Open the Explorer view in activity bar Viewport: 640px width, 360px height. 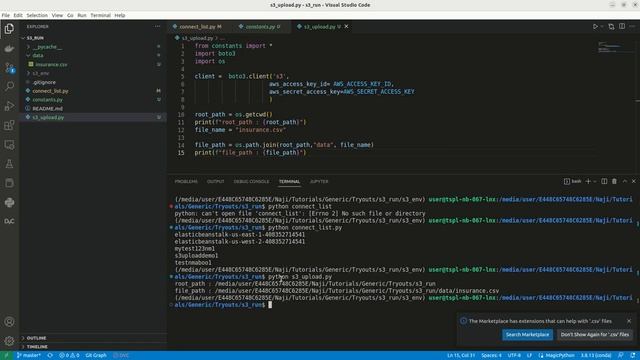(9, 29)
